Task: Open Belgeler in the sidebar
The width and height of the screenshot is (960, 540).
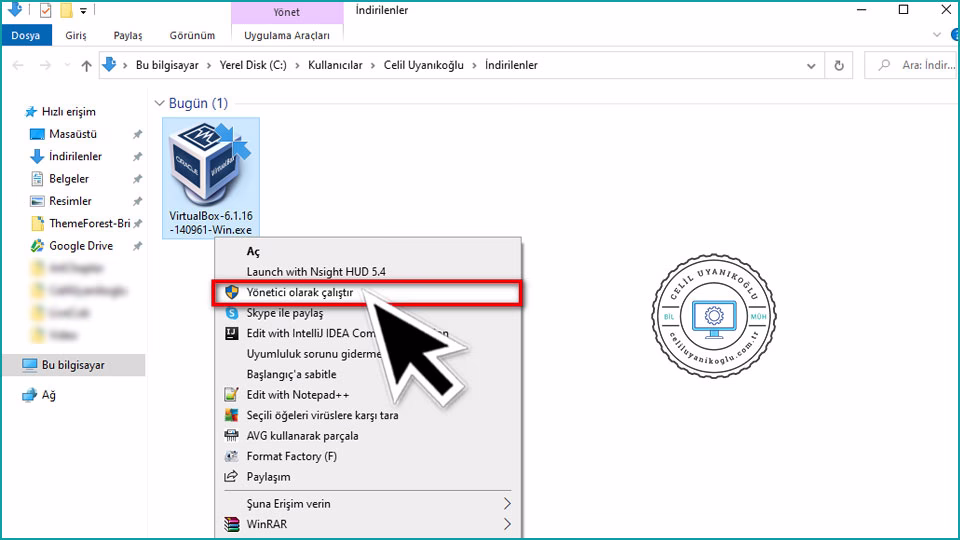Action: [x=69, y=179]
